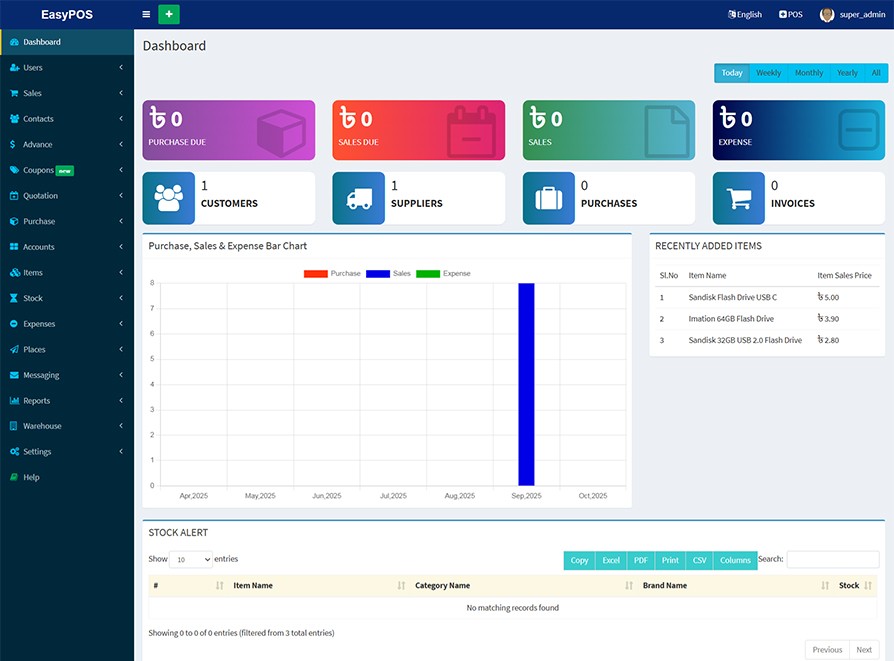Click the purchases briefcase icon tile
This screenshot has width=894, height=661.
point(548,198)
